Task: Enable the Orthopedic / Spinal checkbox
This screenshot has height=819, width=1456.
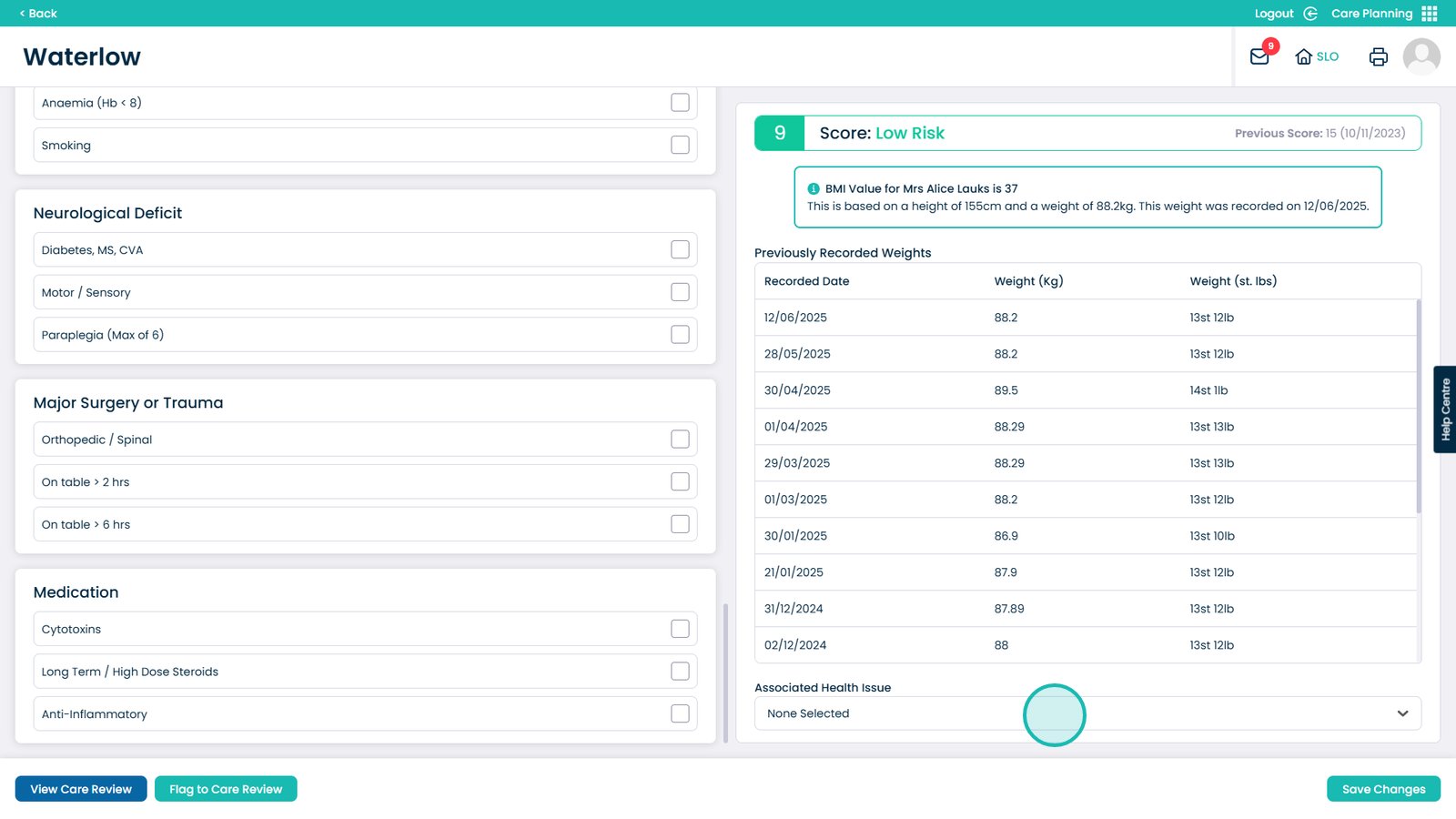Action: click(680, 440)
